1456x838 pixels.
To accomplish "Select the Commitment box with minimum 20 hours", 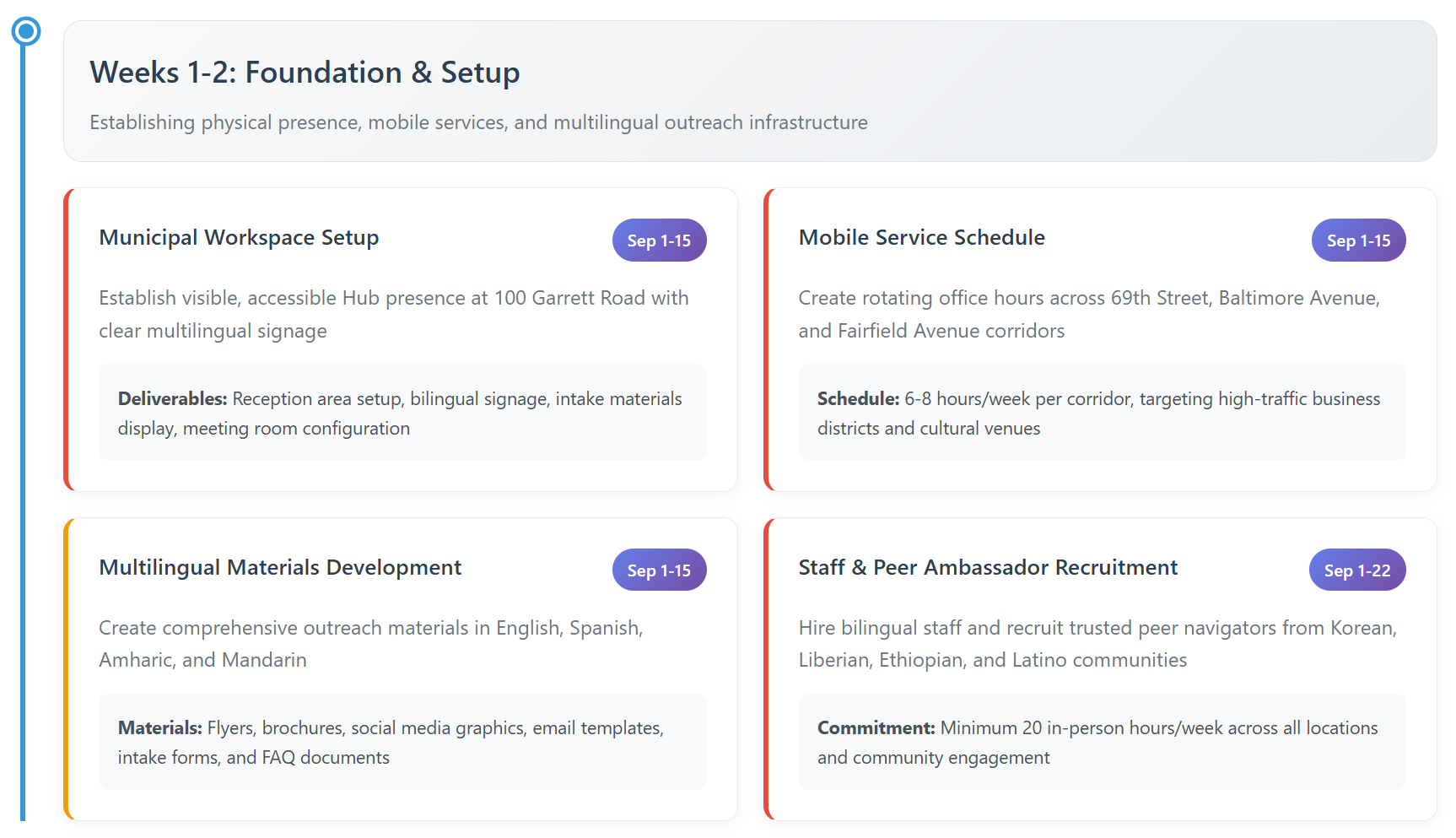I will (x=1101, y=743).
